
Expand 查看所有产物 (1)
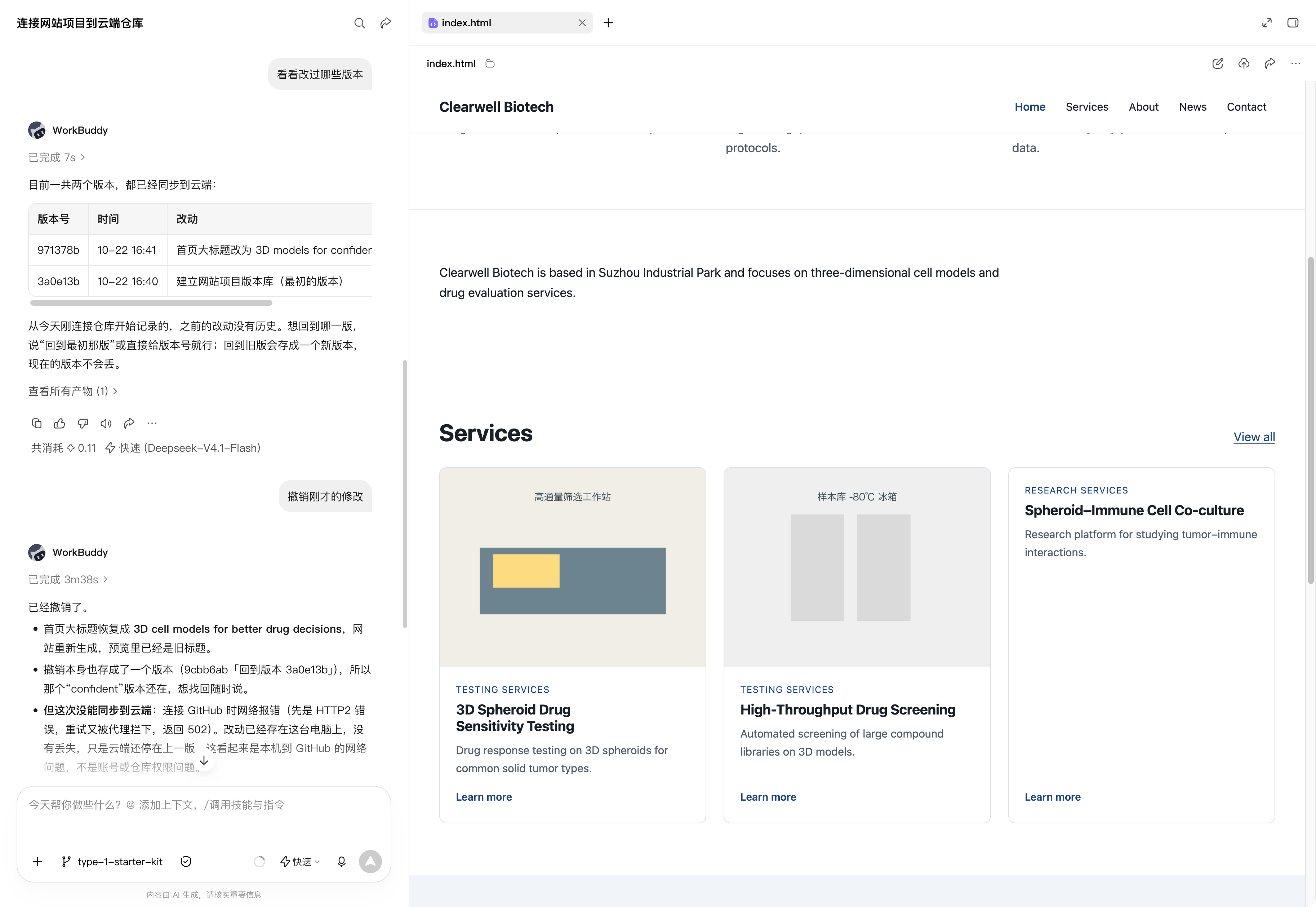[73, 391]
